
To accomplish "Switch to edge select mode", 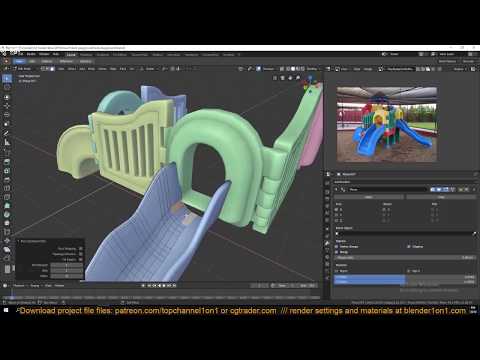I will pos(47,69).
